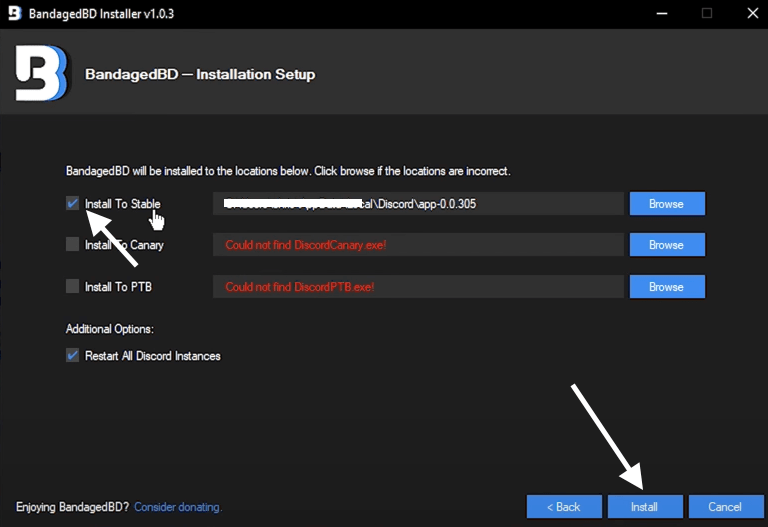Go back with the < Back button

tap(564, 506)
